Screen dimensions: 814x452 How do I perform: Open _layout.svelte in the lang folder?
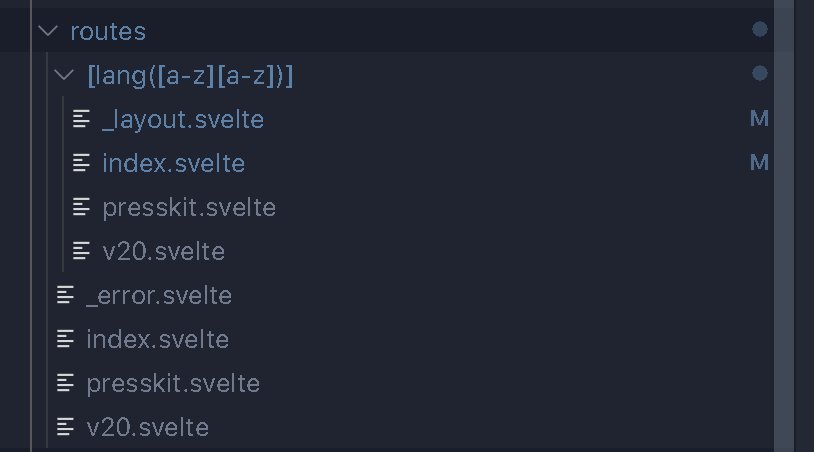183,120
